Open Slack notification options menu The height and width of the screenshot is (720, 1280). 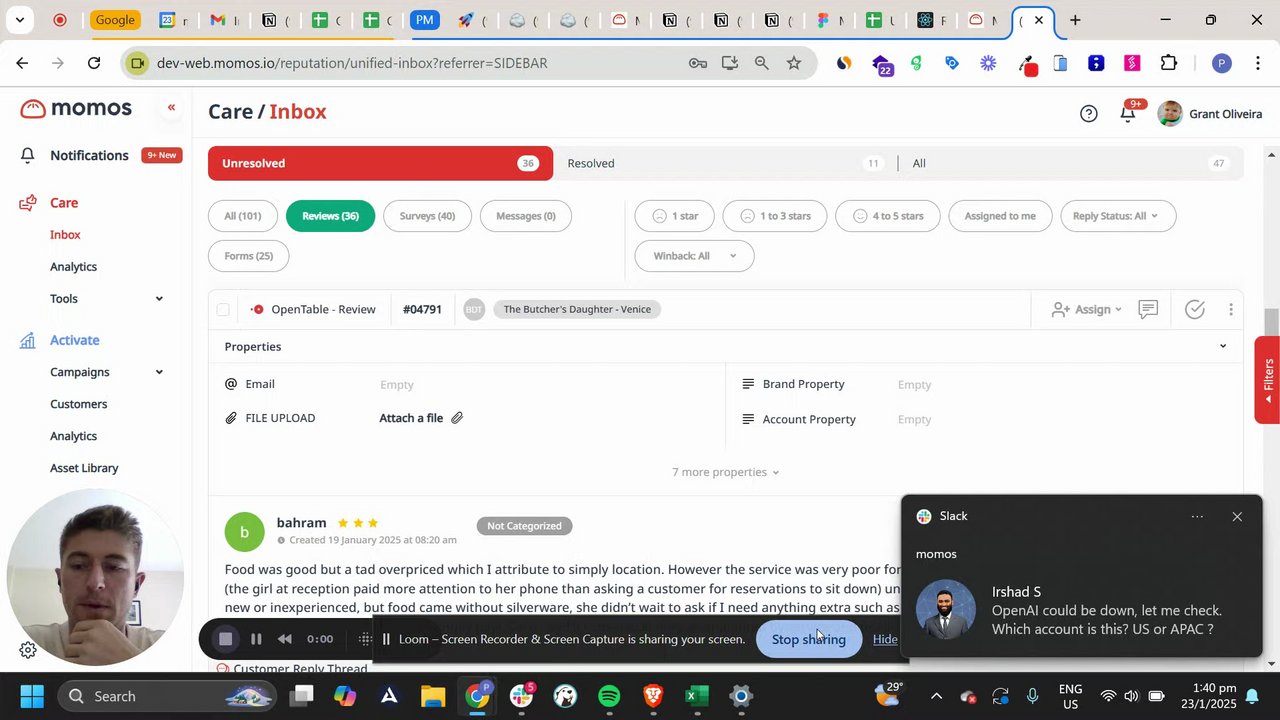click(1197, 517)
